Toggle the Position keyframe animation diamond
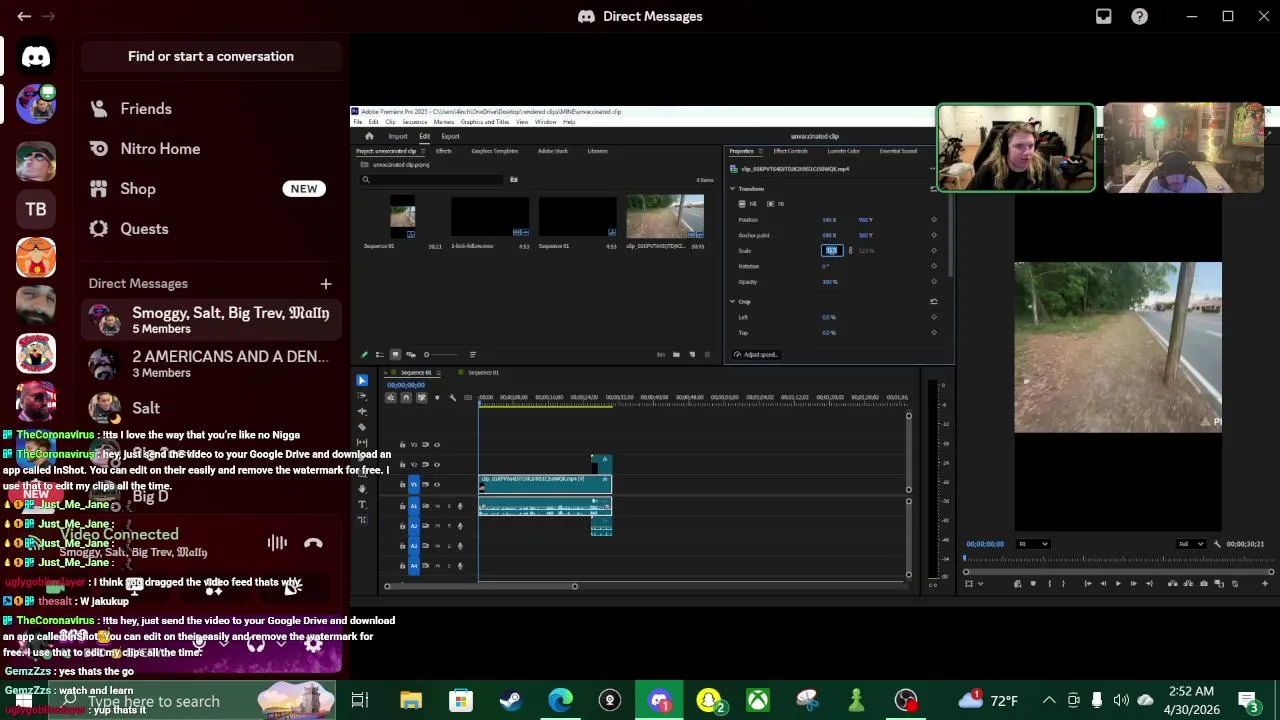The image size is (1280, 720). pyautogui.click(x=934, y=219)
